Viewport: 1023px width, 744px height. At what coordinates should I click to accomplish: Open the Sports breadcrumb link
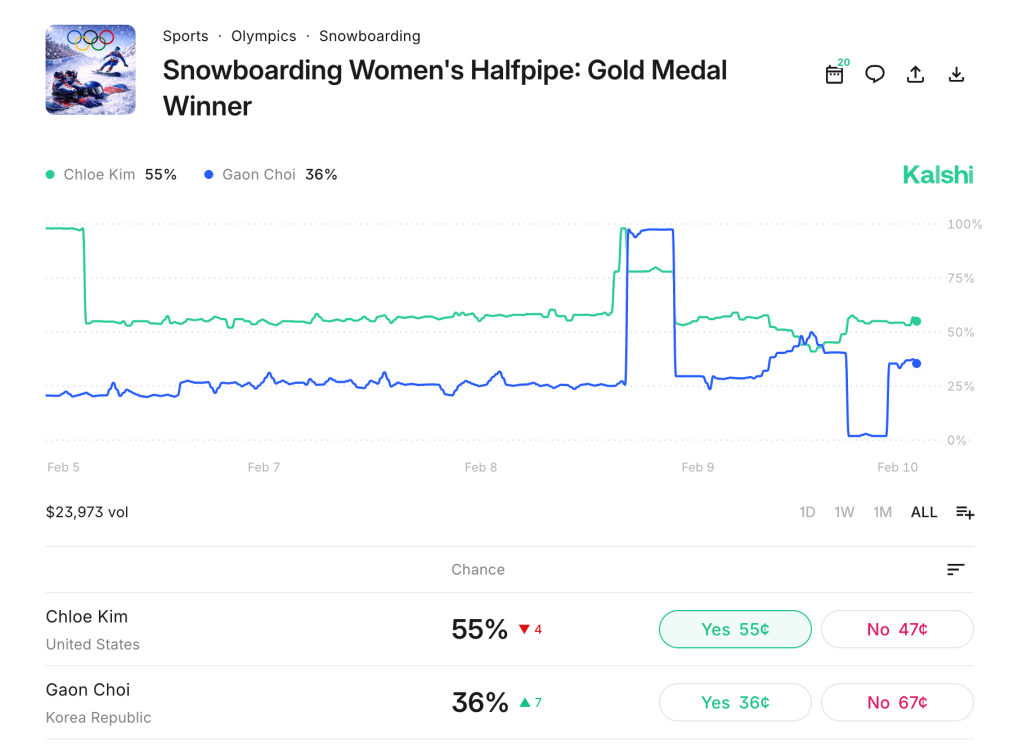point(186,36)
